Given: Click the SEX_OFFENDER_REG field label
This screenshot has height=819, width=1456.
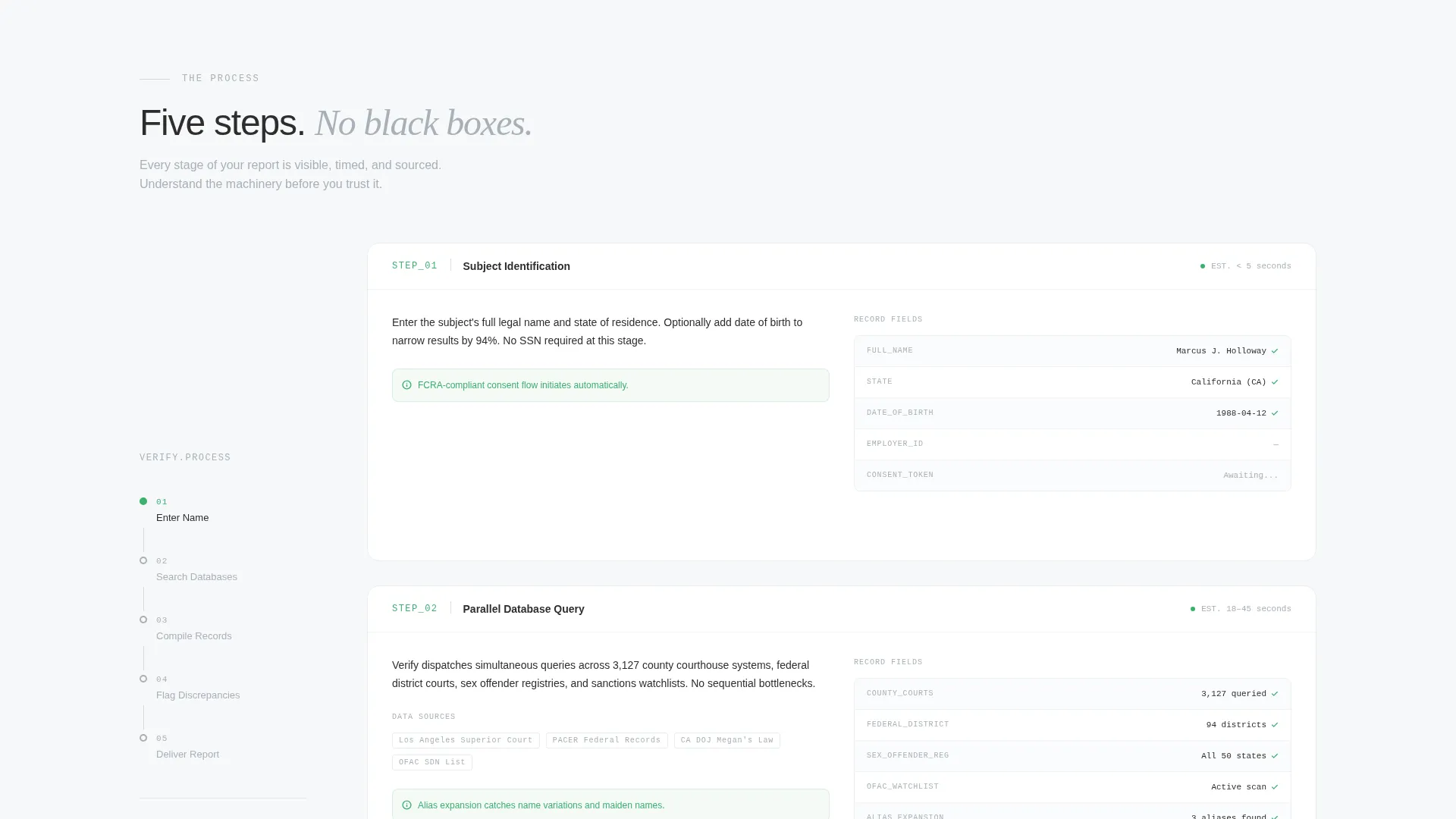Looking at the screenshot, I should tap(908, 756).
